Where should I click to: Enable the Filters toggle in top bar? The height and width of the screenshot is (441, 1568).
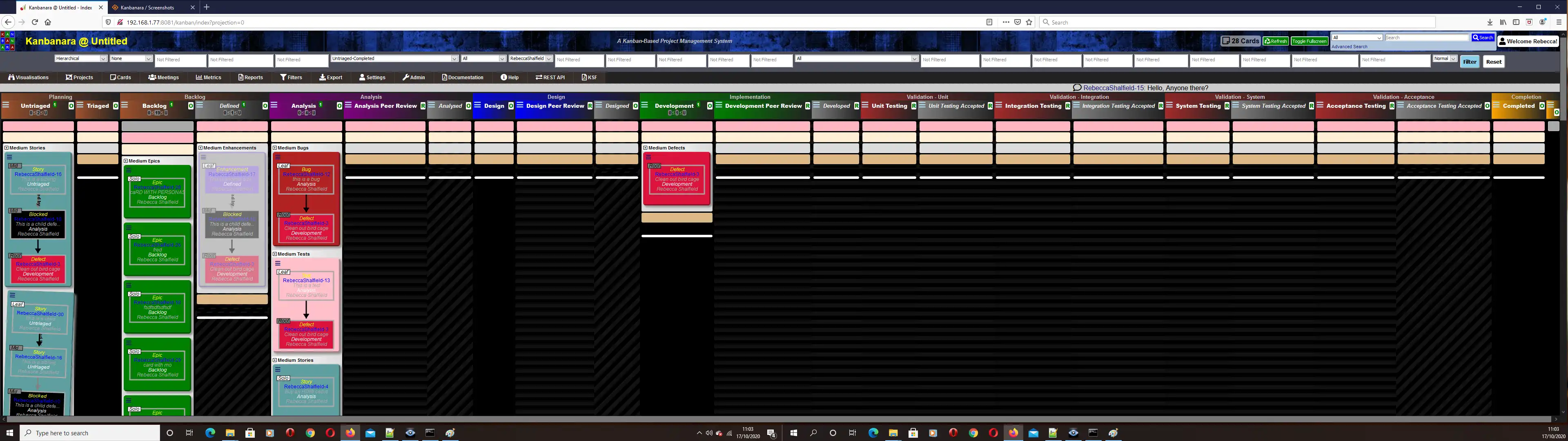coord(293,77)
